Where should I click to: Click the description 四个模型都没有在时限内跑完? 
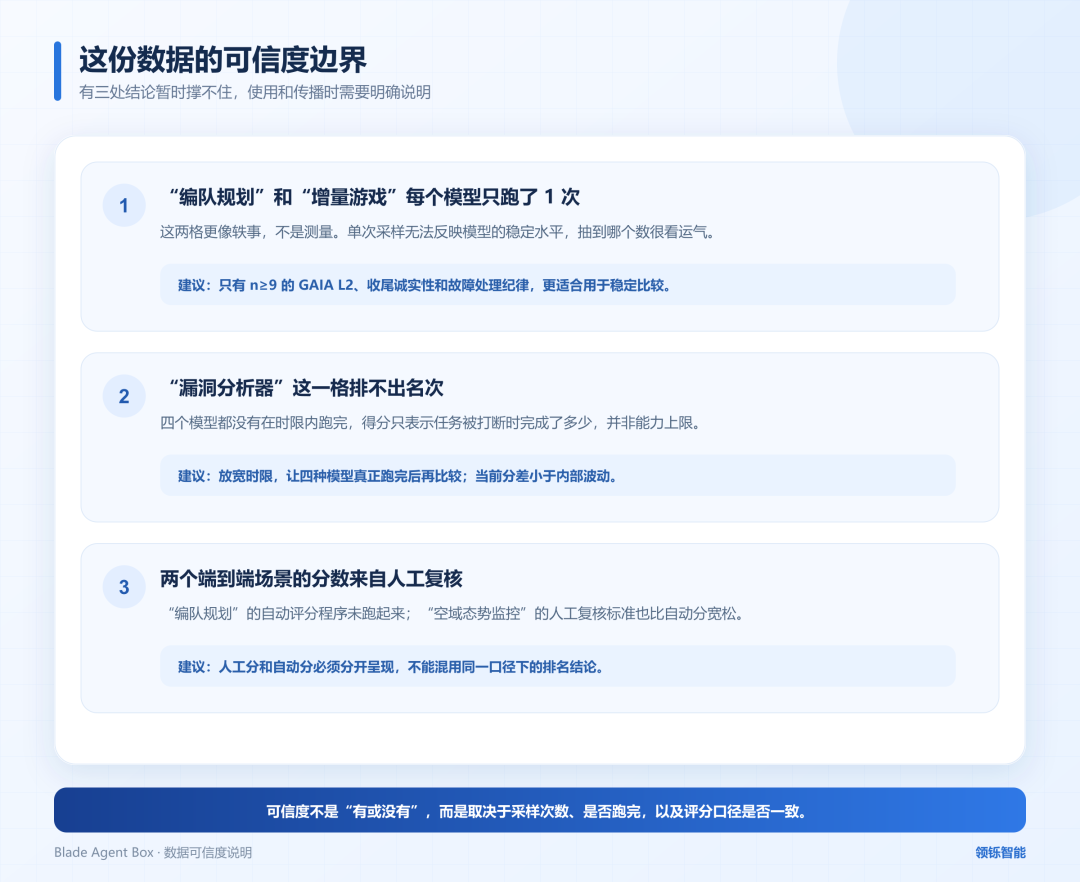(x=432, y=423)
